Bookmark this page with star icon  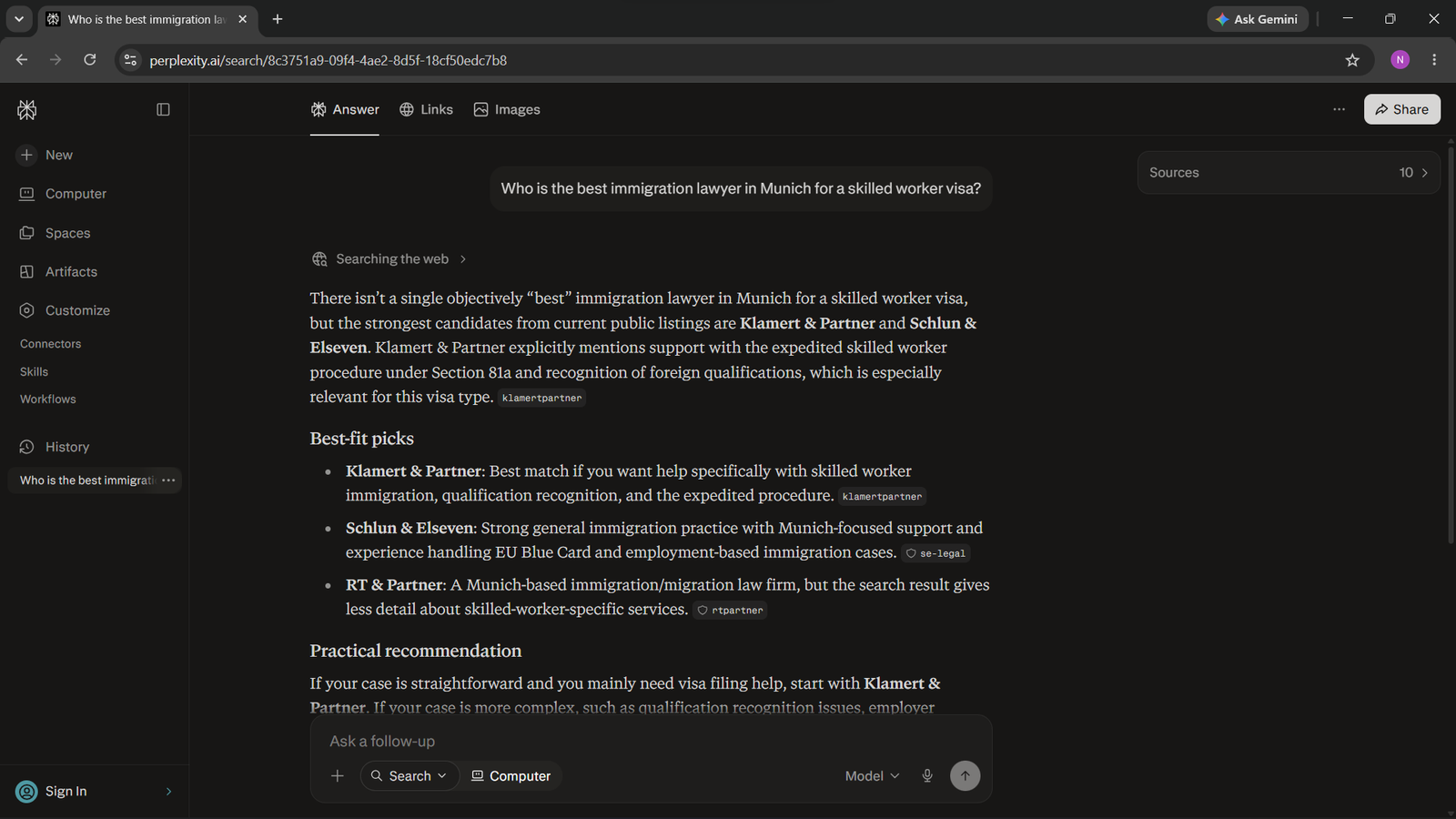point(1352,60)
